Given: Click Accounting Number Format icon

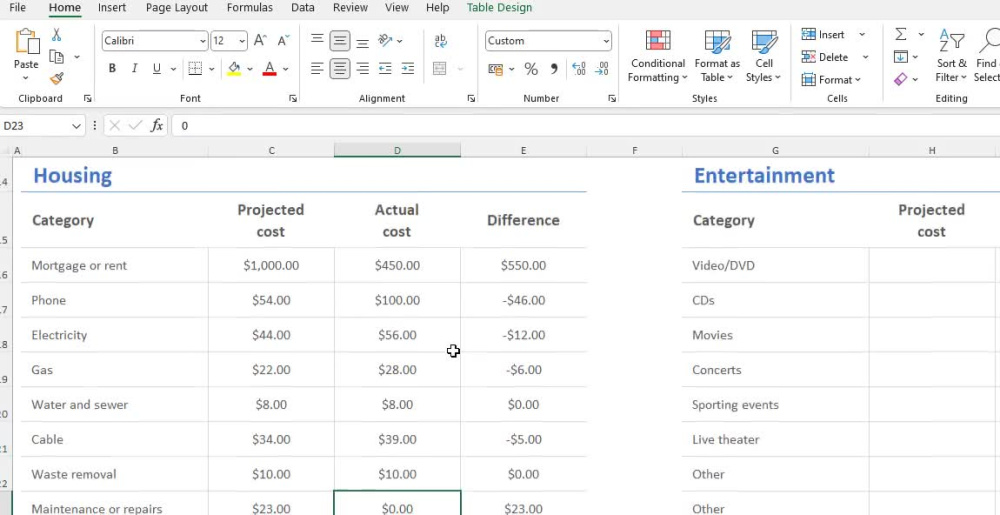Looking at the screenshot, I should click(x=496, y=69).
